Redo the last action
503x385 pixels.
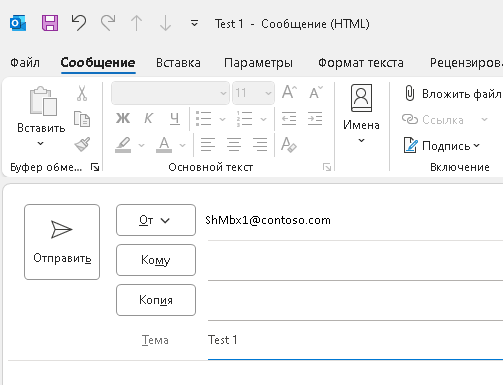(x=108, y=23)
